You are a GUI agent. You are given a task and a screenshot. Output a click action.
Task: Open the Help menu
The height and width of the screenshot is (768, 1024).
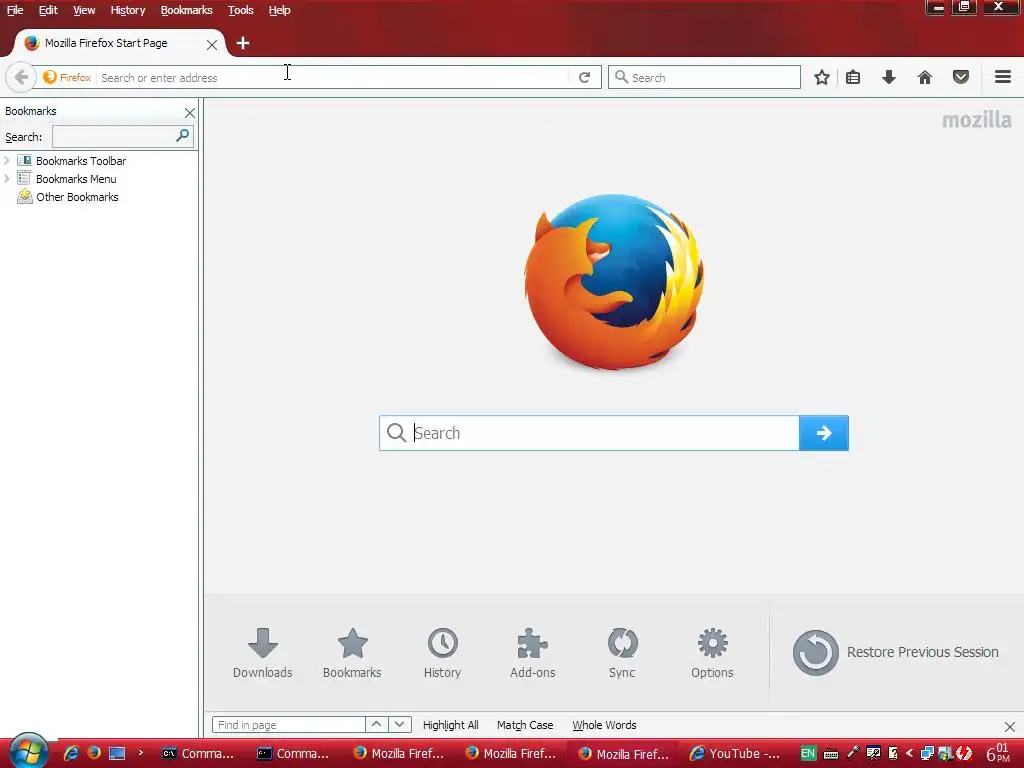(x=279, y=10)
